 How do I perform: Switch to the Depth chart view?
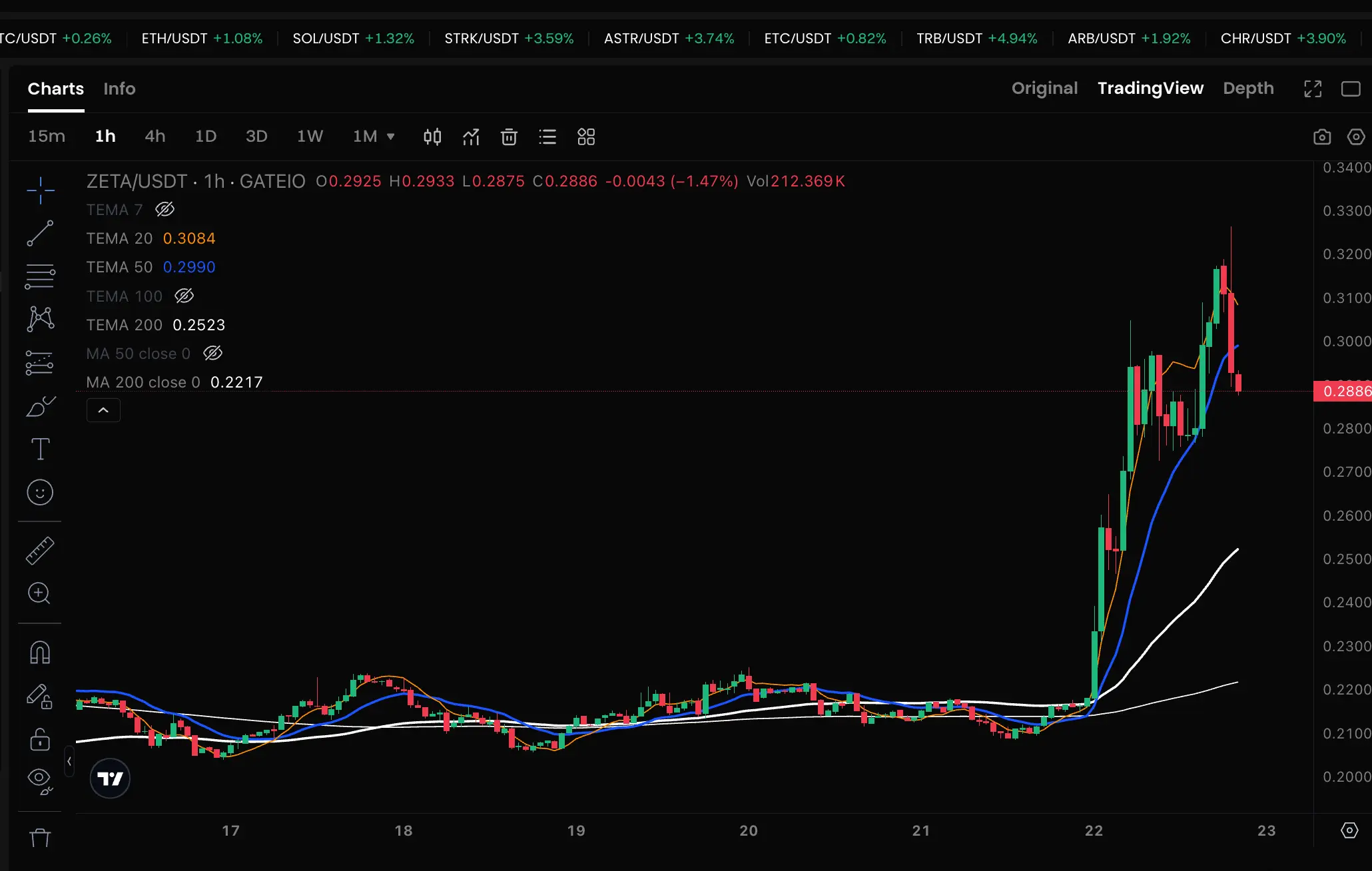pyautogui.click(x=1248, y=89)
